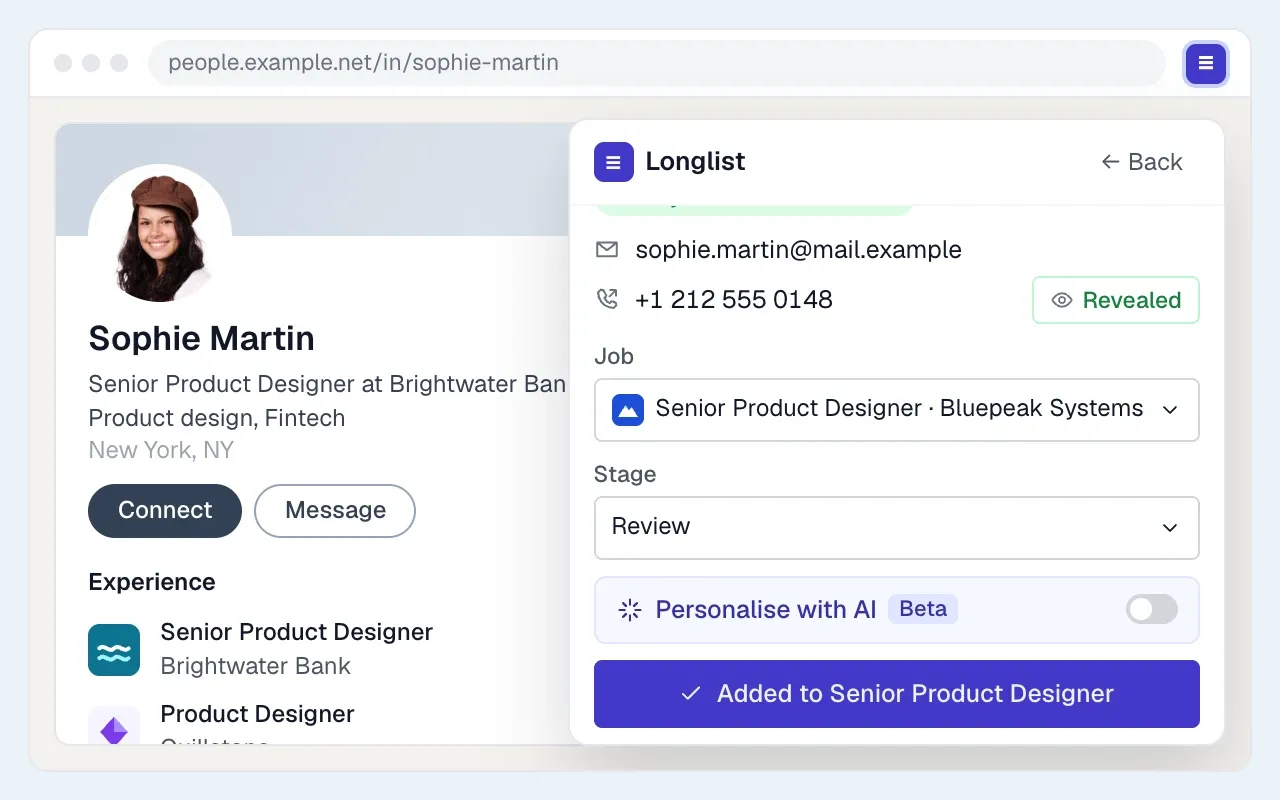Open the Stage dropdown showing Review
This screenshot has width=1280, height=800.
tap(897, 527)
